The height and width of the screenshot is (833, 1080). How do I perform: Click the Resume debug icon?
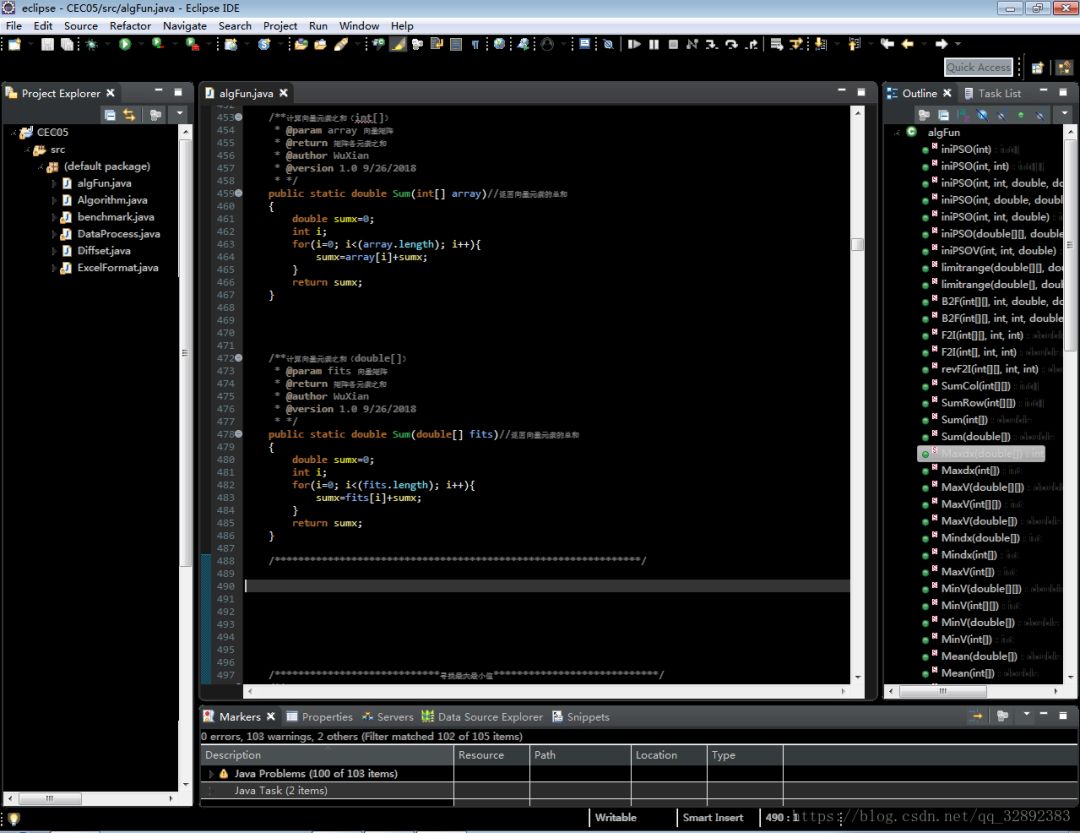click(x=635, y=45)
